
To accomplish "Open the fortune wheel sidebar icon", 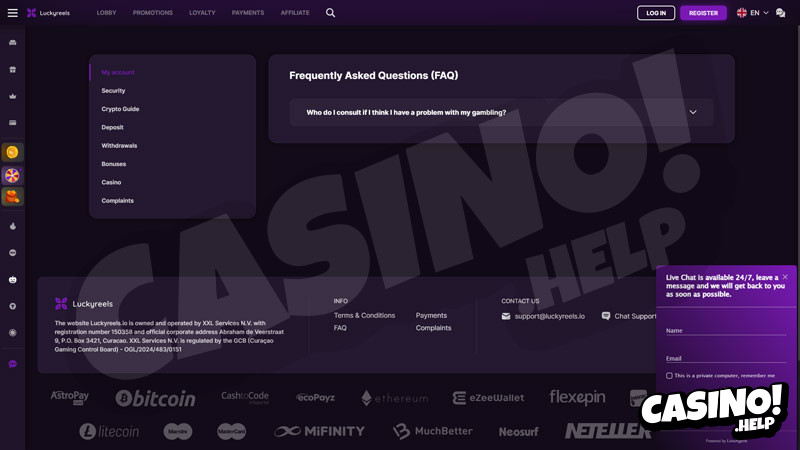I will (12, 176).
